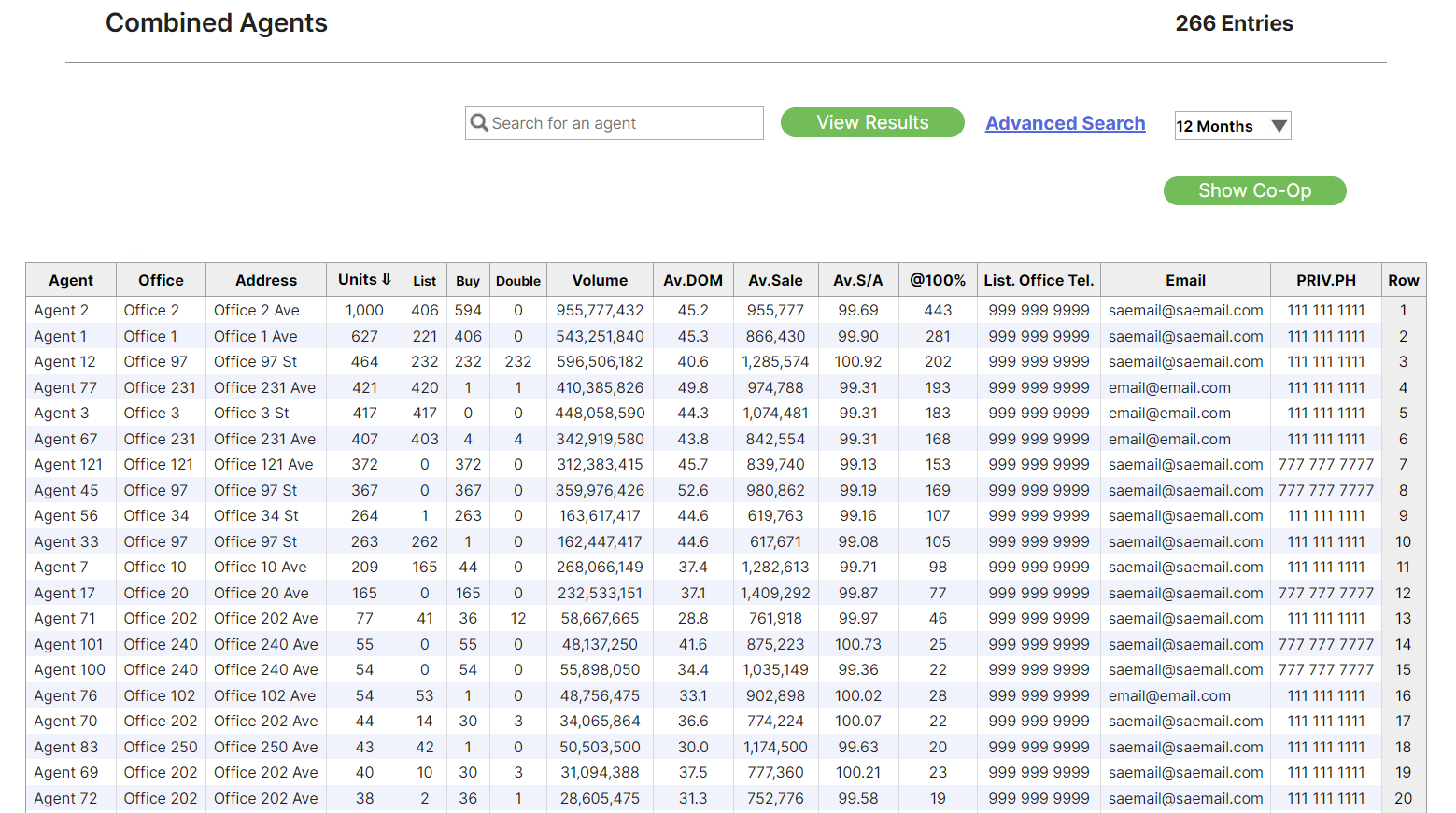Select the Agent 72 row name
1456x813 pixels.
click(65, 799)
